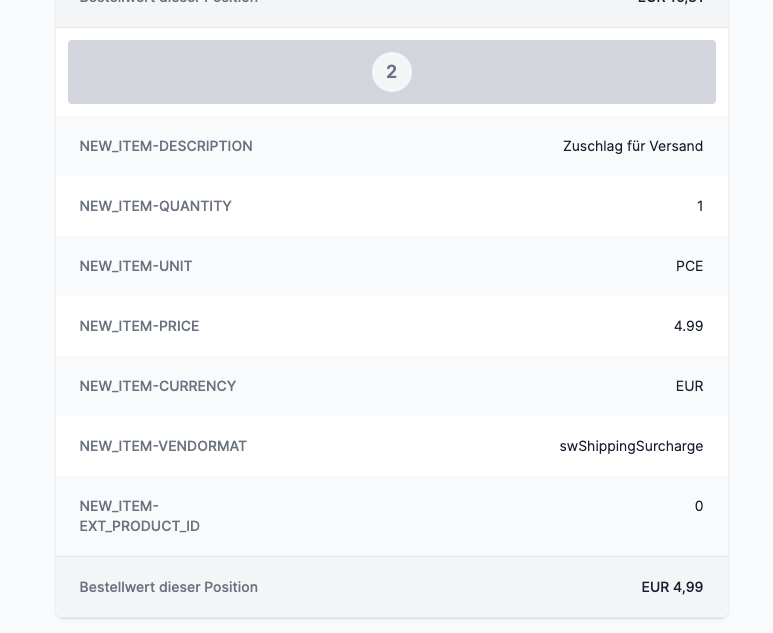Click the unit value PCE

click(x=689, y=266)
